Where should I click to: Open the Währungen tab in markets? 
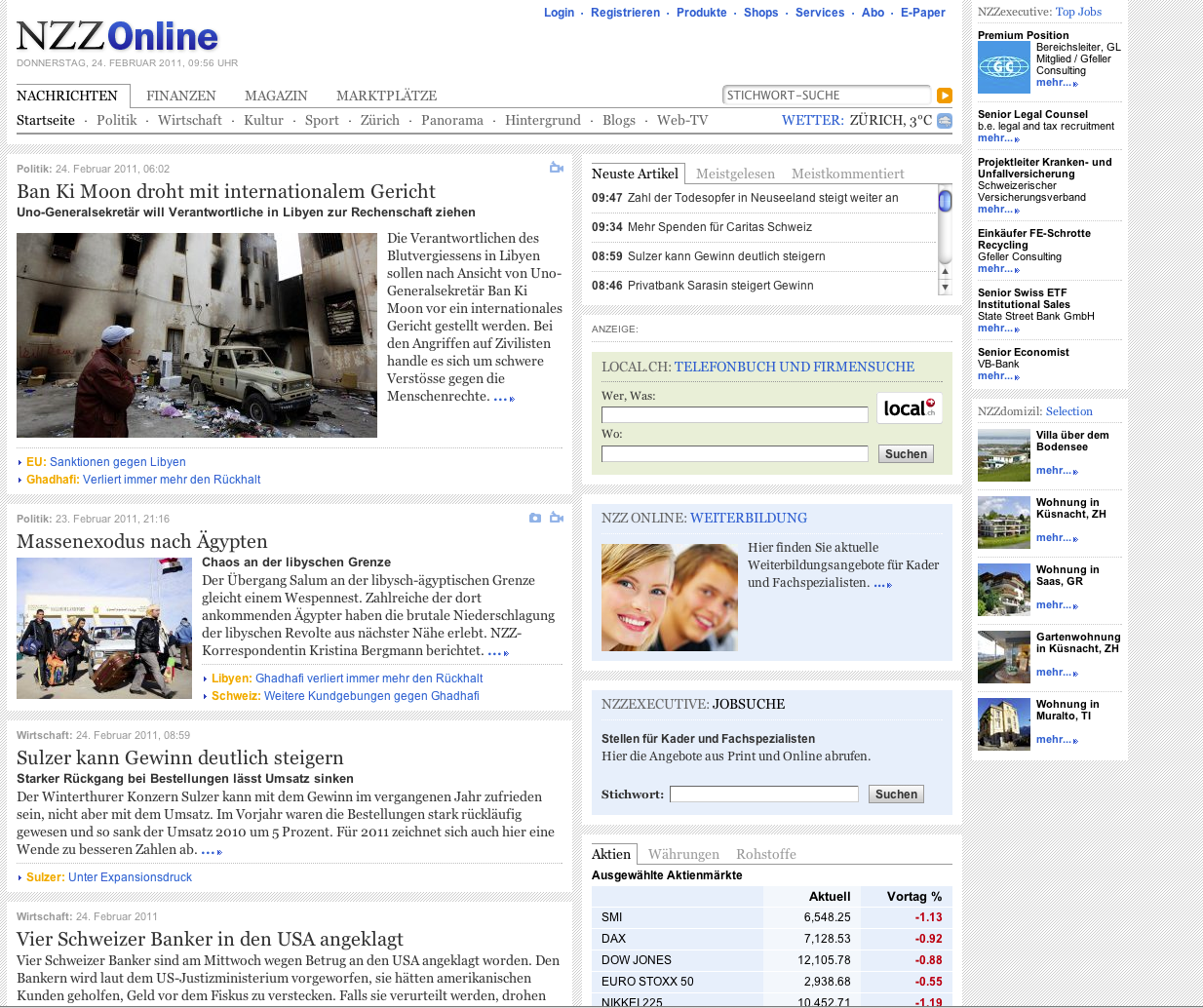click(x=683, y=854)
